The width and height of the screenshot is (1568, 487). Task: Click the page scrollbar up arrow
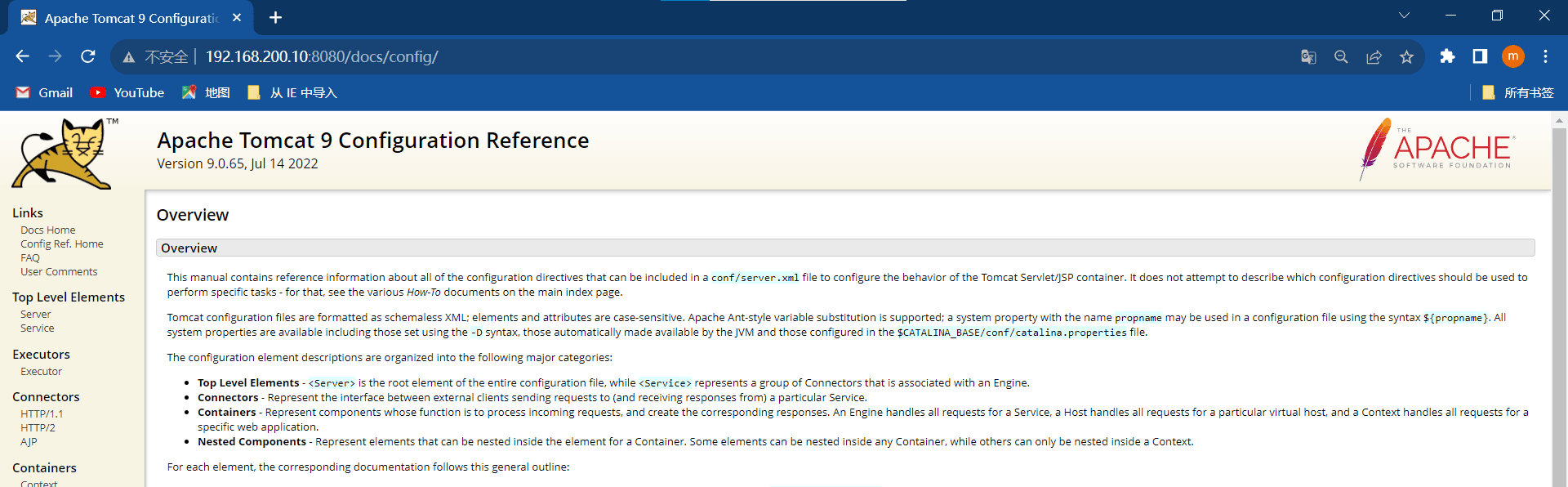[x=1560, y=120]
